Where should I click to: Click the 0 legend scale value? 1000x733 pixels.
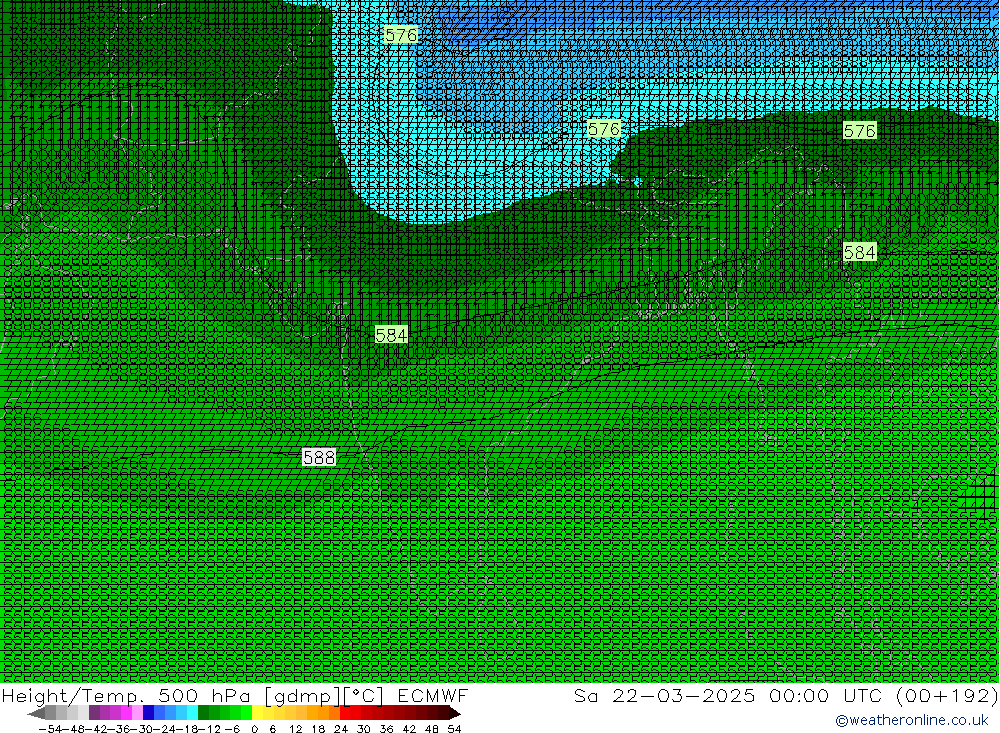coord(254,729)
